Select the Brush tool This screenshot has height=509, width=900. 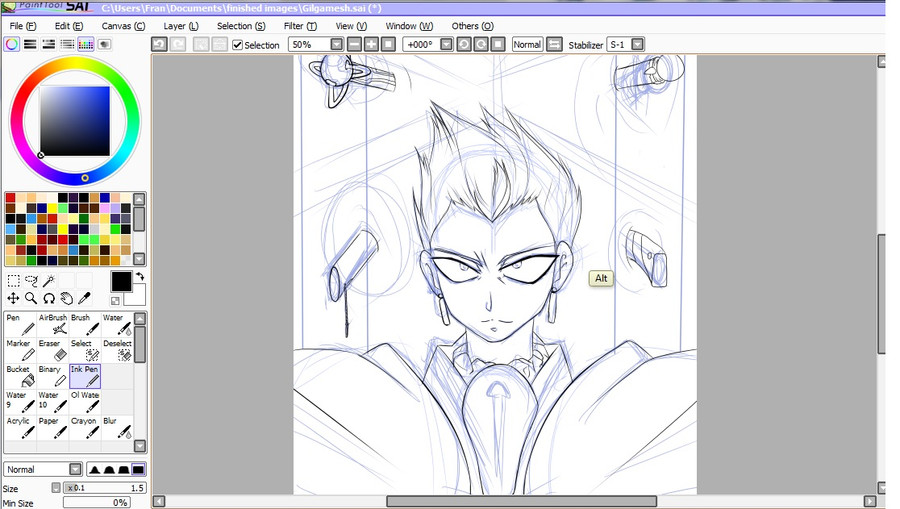coord(85,324)
